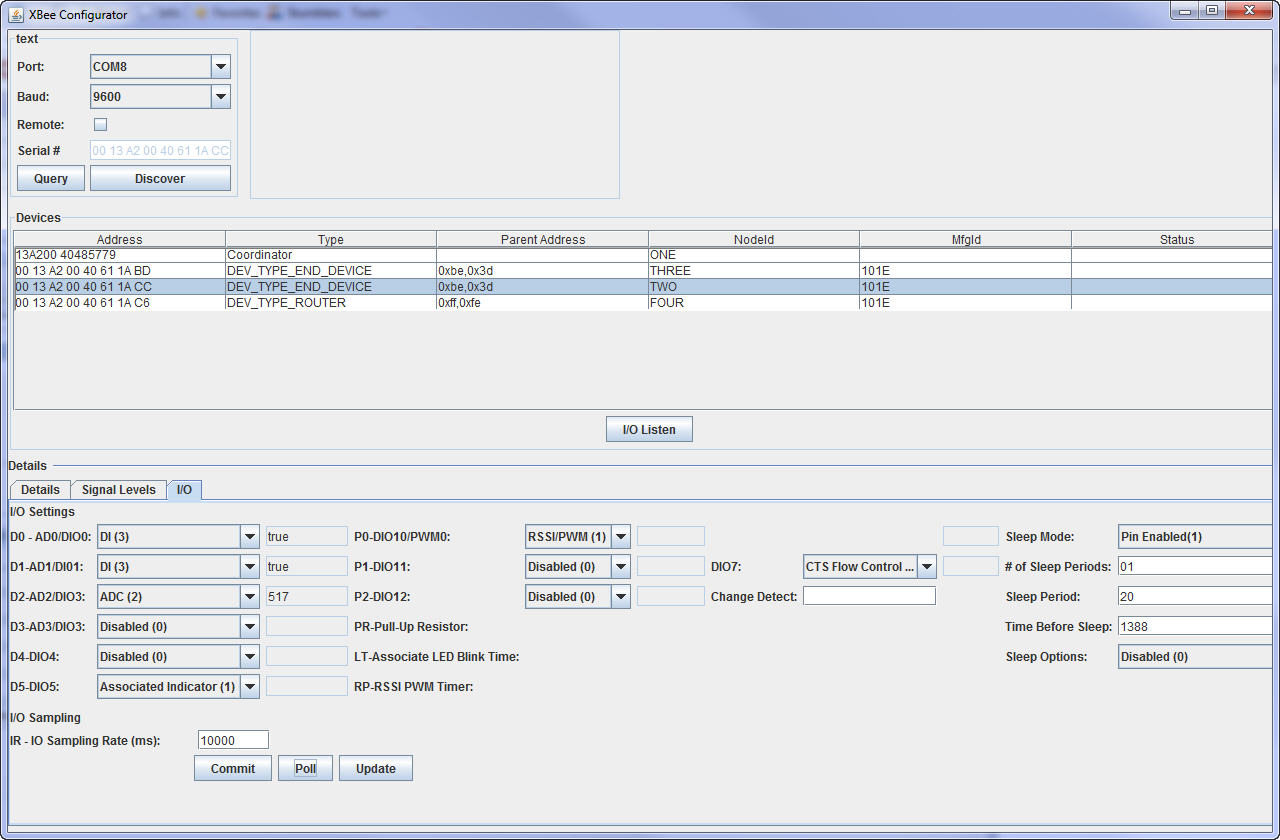The height and width of the screenshot is (840, 1280).
Task: Click the I/O Listen button
Action: pyautogui.click(x=649, y=430)
